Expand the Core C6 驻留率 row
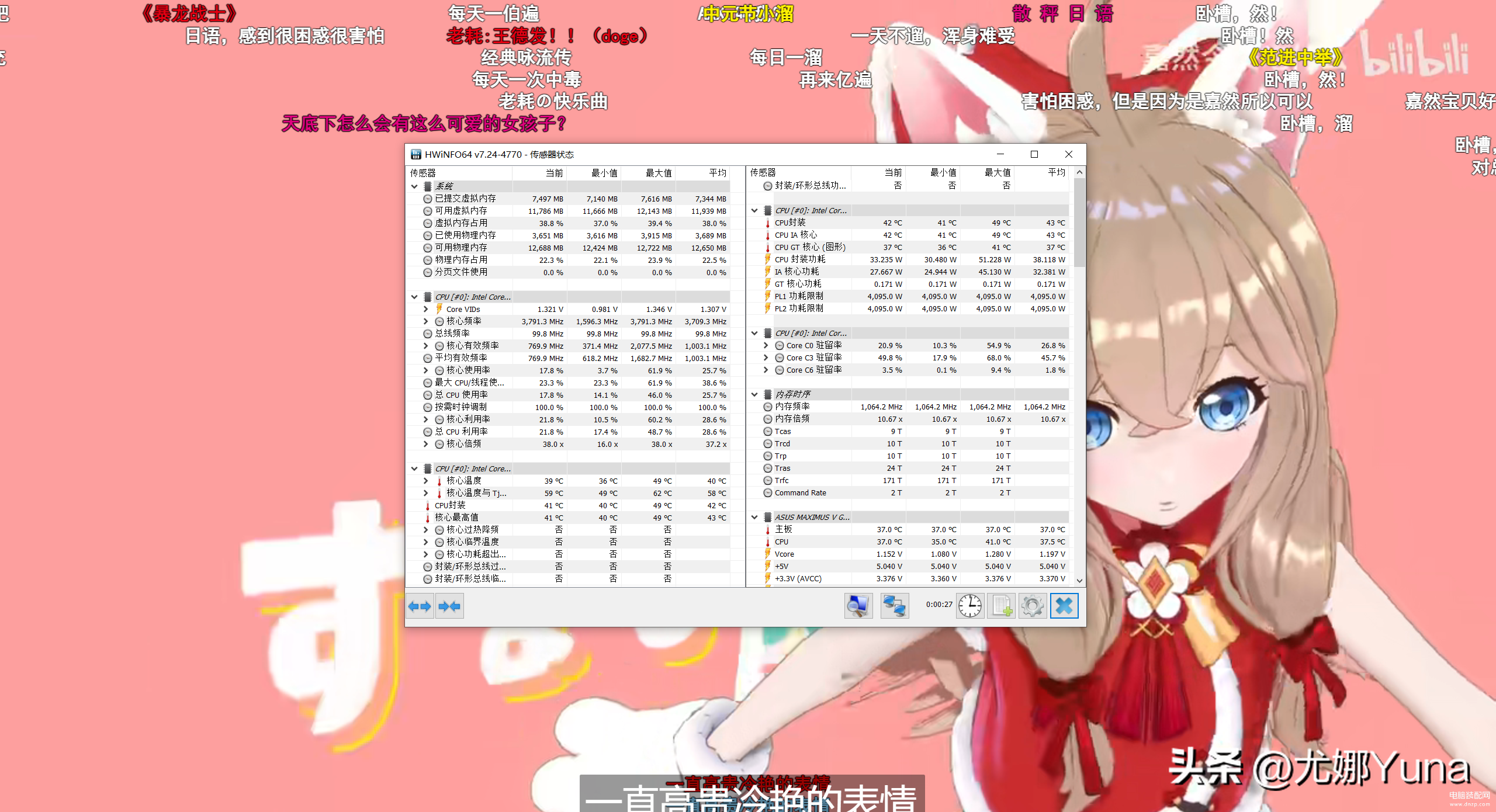 coord(766,370)
